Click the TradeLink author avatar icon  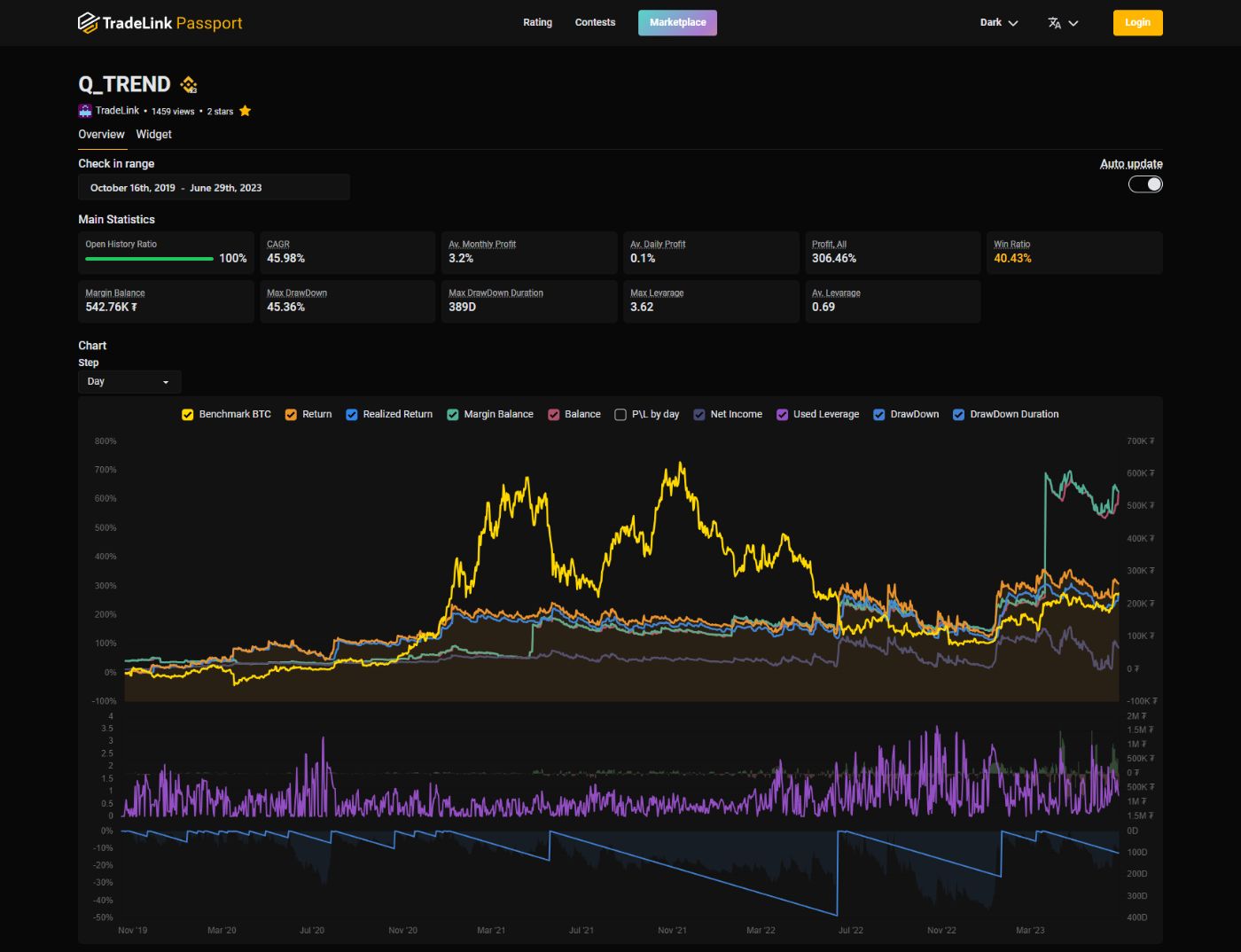tap(85, 111)
